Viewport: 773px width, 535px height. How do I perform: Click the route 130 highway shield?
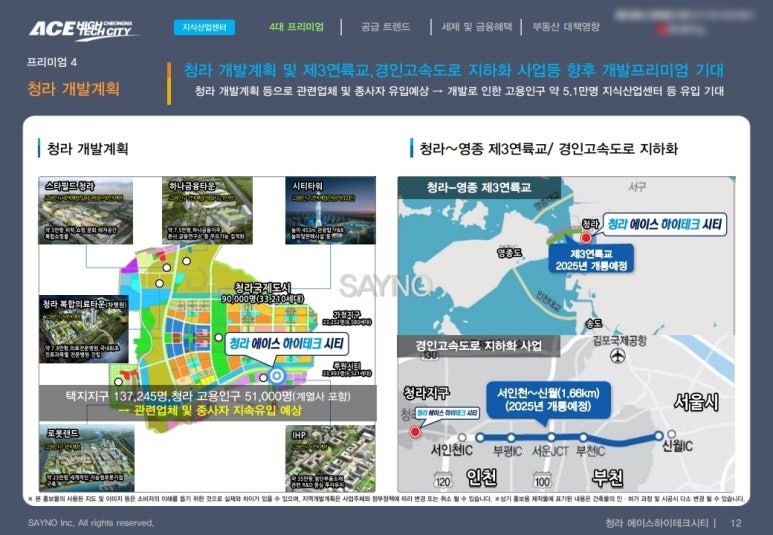[430, 355]
